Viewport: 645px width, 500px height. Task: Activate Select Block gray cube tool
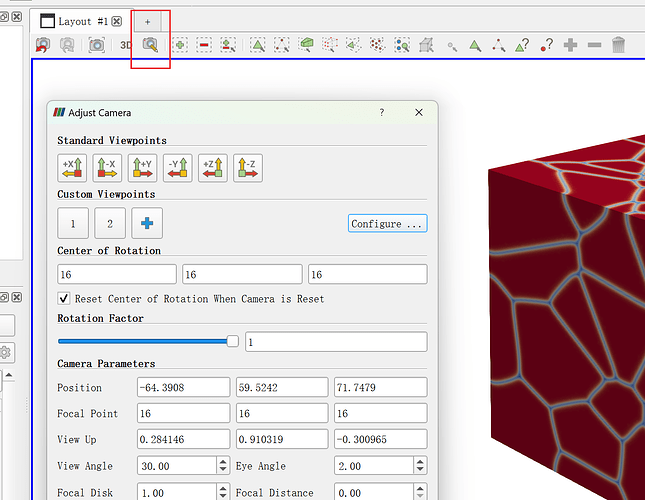pos(426,45)
